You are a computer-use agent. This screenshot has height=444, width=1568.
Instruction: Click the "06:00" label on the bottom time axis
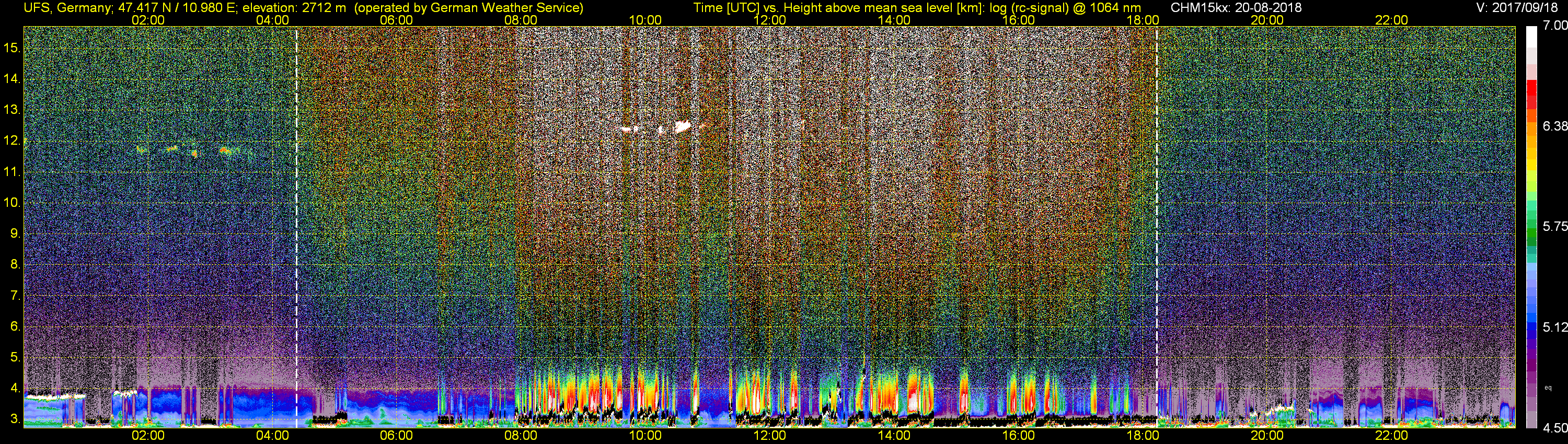(x=396, y=436)
